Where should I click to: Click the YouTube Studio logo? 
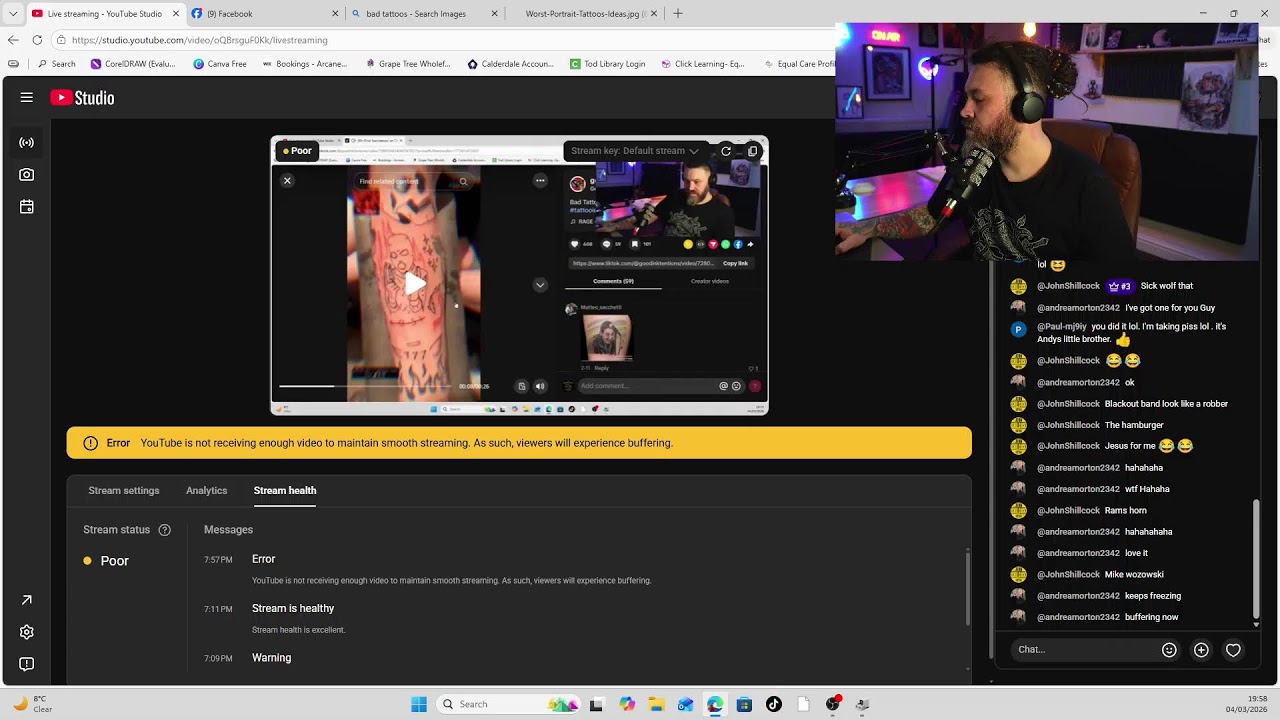pos(82,98)
